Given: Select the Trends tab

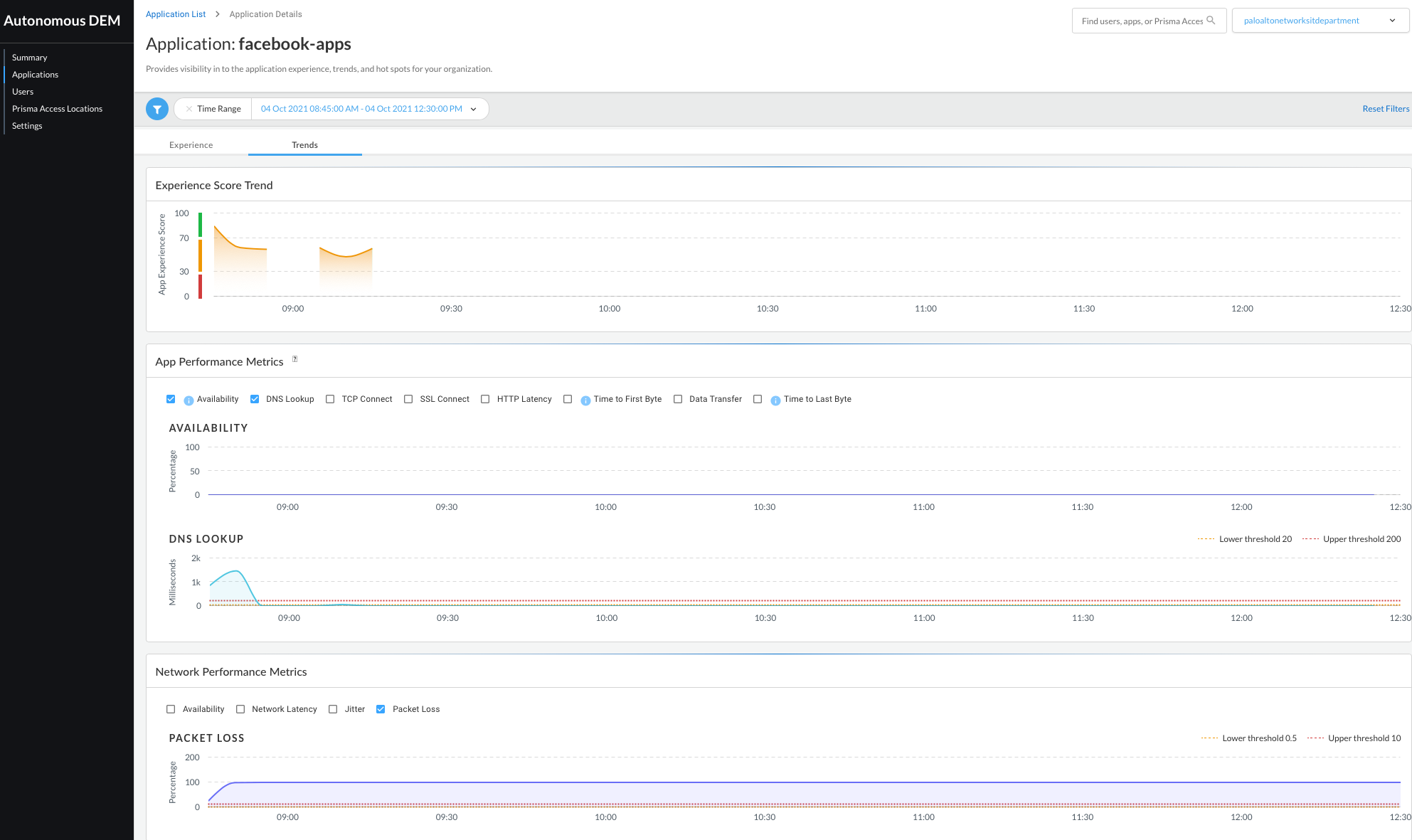Looking at the screenshot, I should click(304, 145).
